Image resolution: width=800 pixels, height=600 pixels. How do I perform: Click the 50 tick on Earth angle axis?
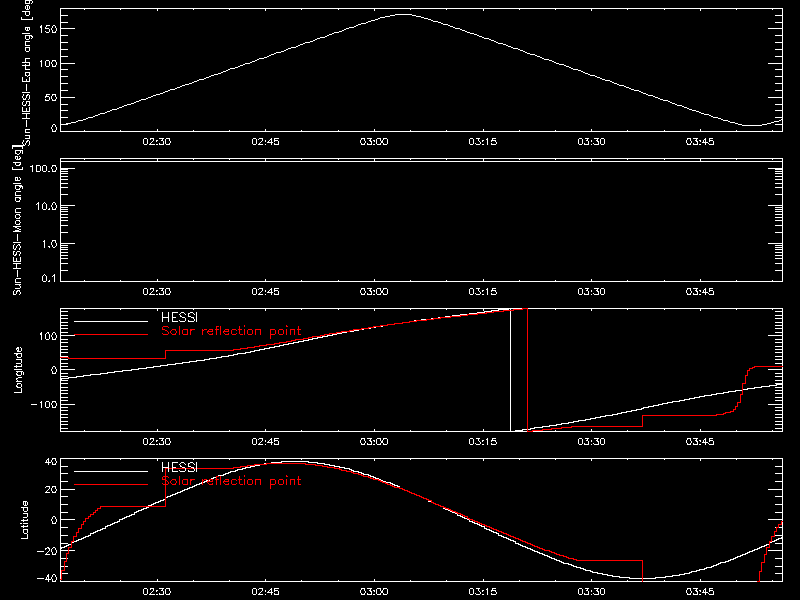pos(51,97)
